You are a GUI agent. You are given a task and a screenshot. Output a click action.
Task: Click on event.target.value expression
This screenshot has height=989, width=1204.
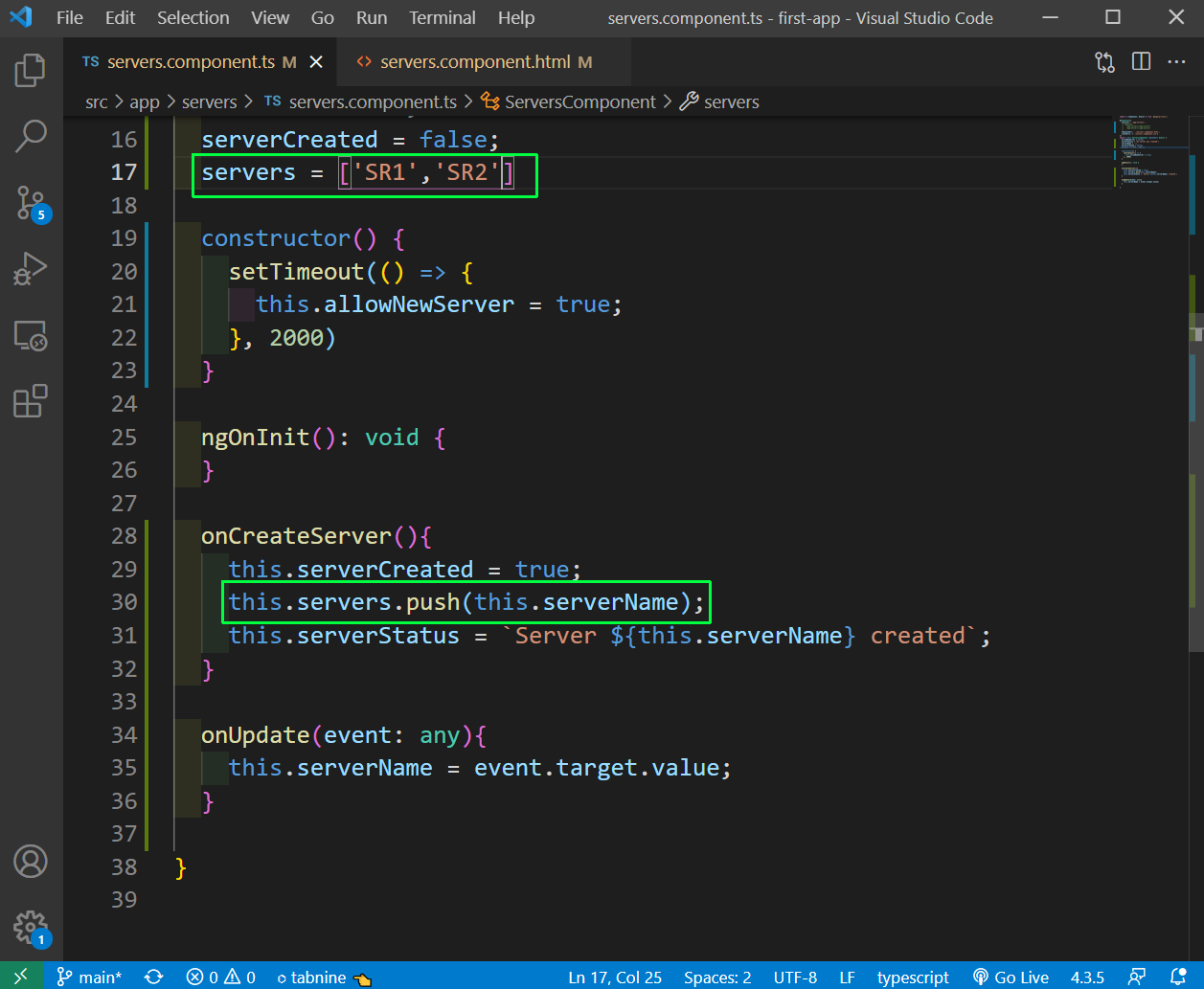tap(597, 768)
